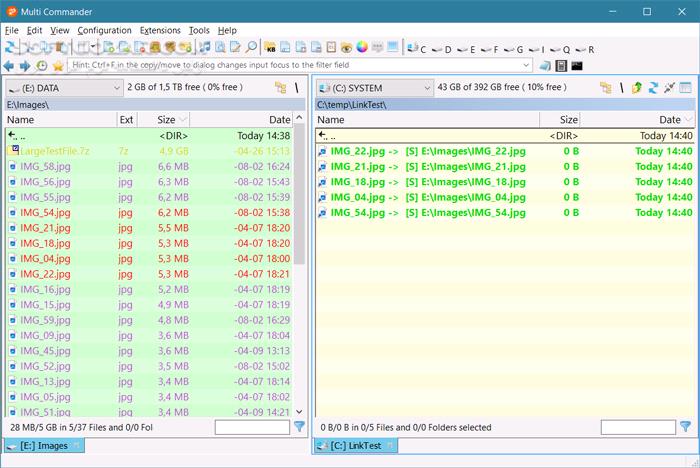
Task: Switch to drive C button in toolbar
Action: click(x=417, y=49)
